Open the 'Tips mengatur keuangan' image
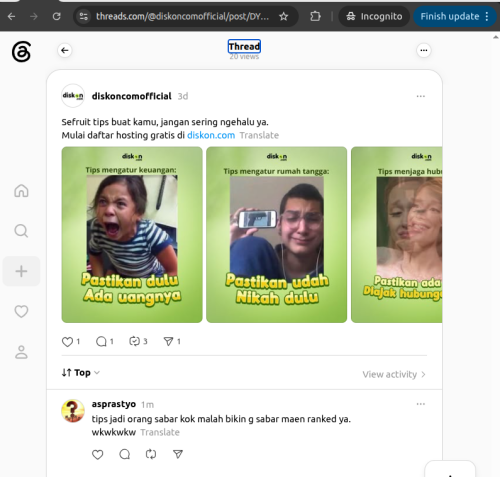The image size is (500, 477). (x=132, y=235)
